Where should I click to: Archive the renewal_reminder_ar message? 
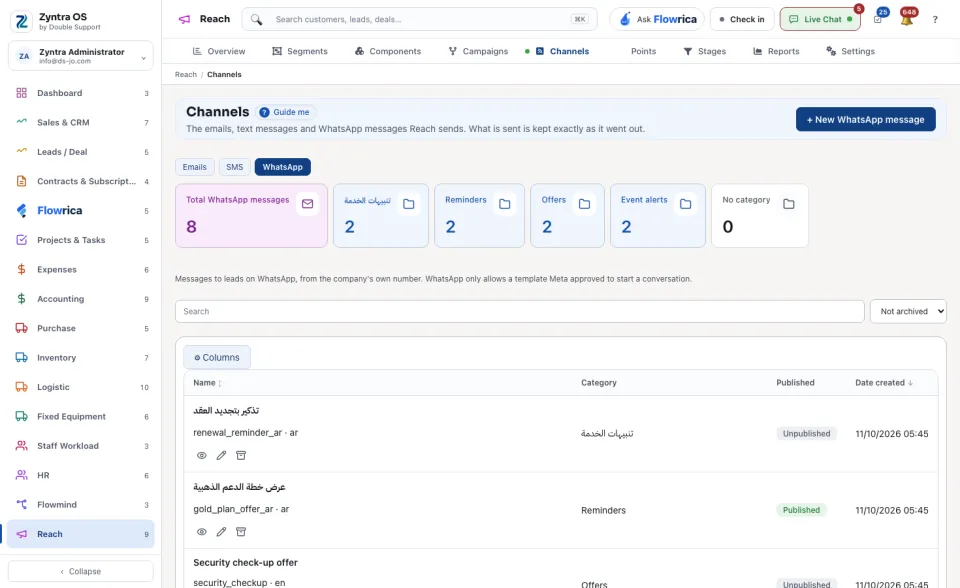point(241,455)
